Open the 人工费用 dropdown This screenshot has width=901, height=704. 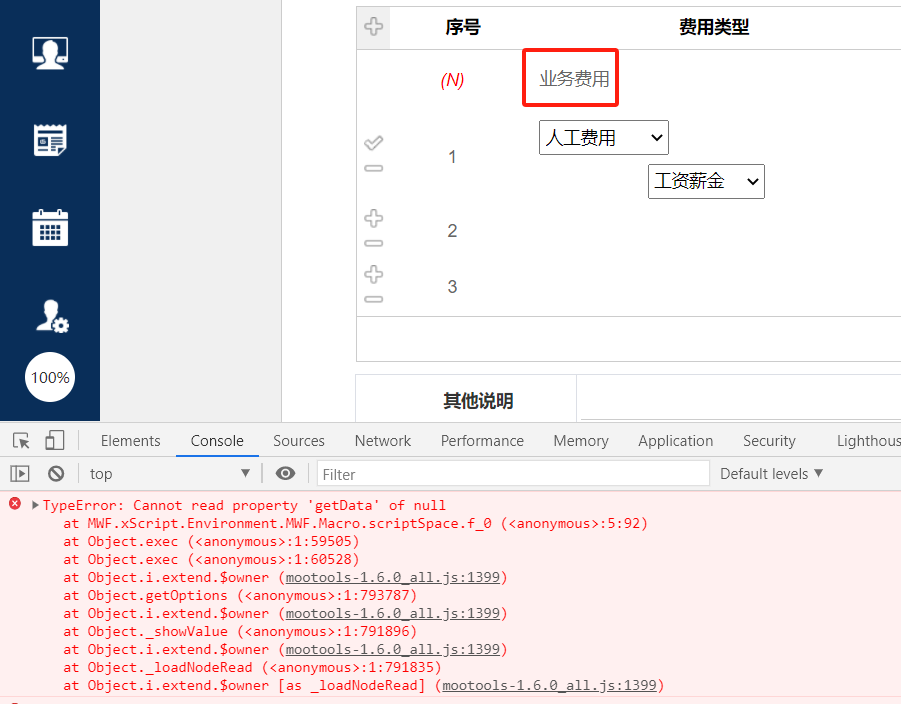604,137
